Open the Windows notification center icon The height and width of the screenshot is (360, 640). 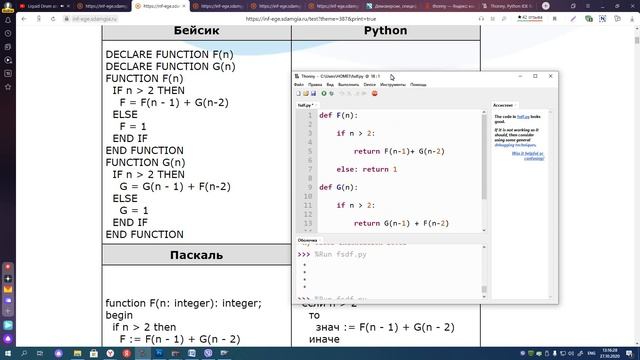pyautogui.click(x=629, y=354)
